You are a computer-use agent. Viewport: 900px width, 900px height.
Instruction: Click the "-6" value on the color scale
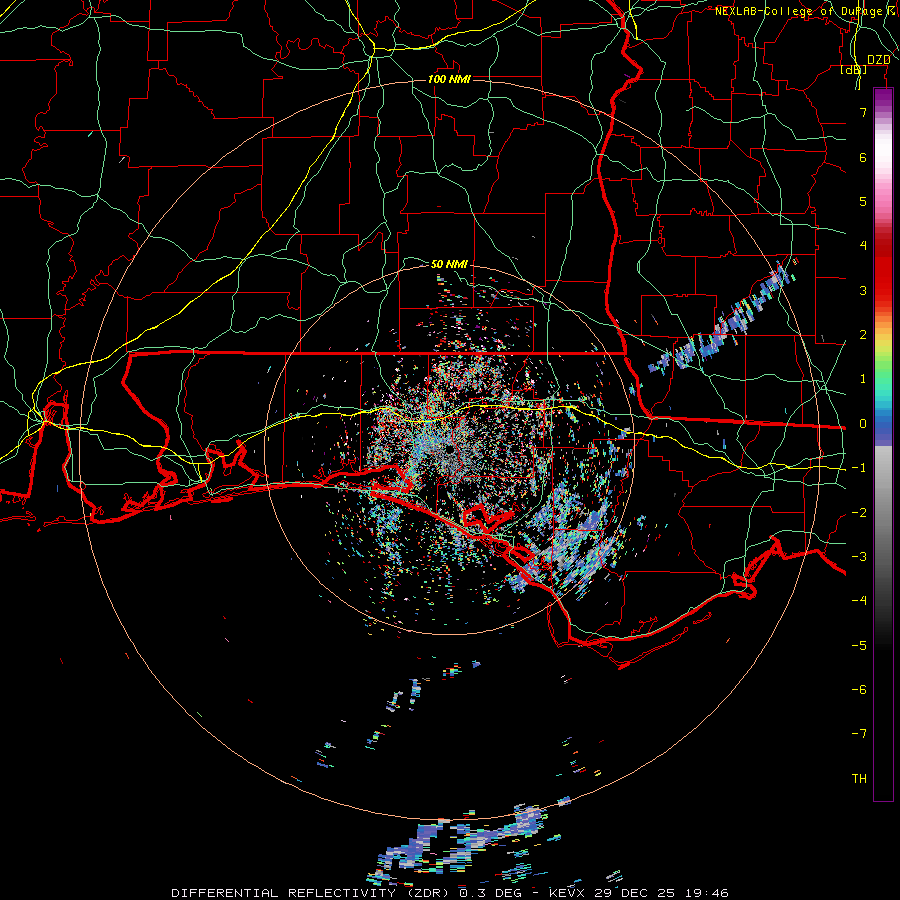(x=859, y=690)
